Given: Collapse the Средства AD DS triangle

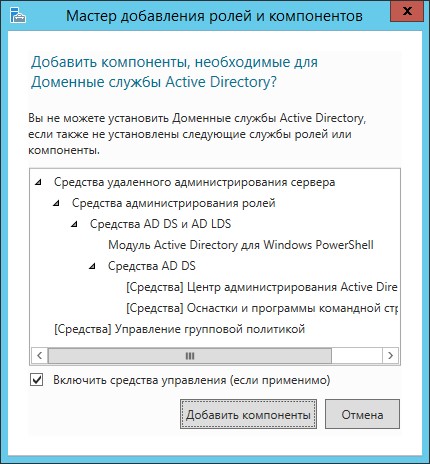Looking at the screenshot, I should 93,266.
